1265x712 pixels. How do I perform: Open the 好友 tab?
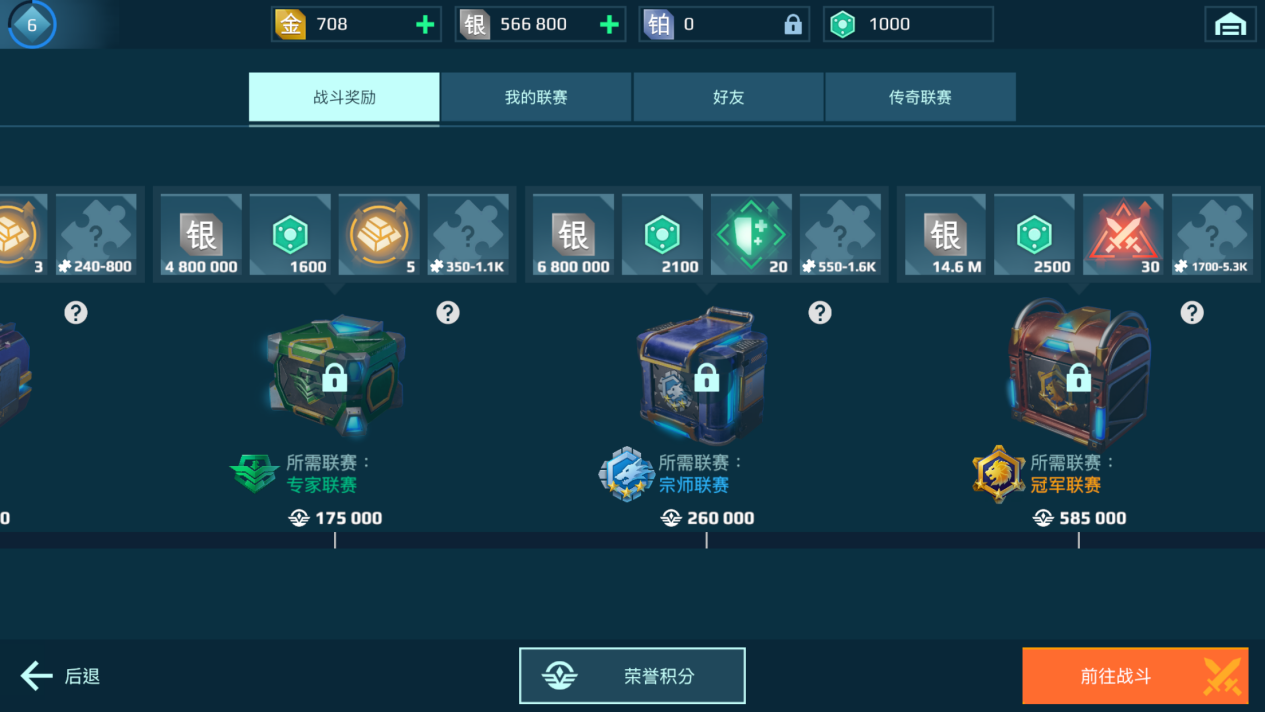[x=728, y=97]
